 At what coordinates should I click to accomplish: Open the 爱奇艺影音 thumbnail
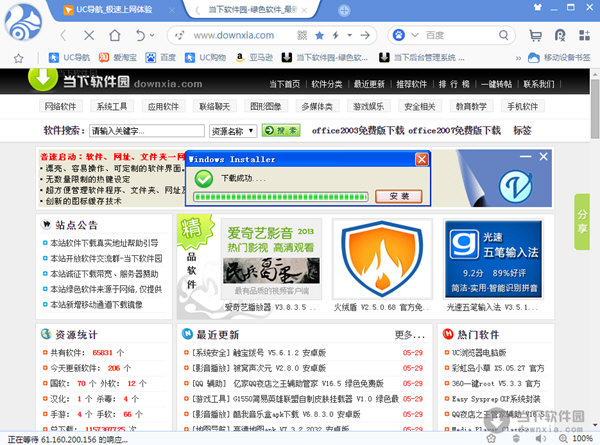pyautogui.click(x=271, y=258)
